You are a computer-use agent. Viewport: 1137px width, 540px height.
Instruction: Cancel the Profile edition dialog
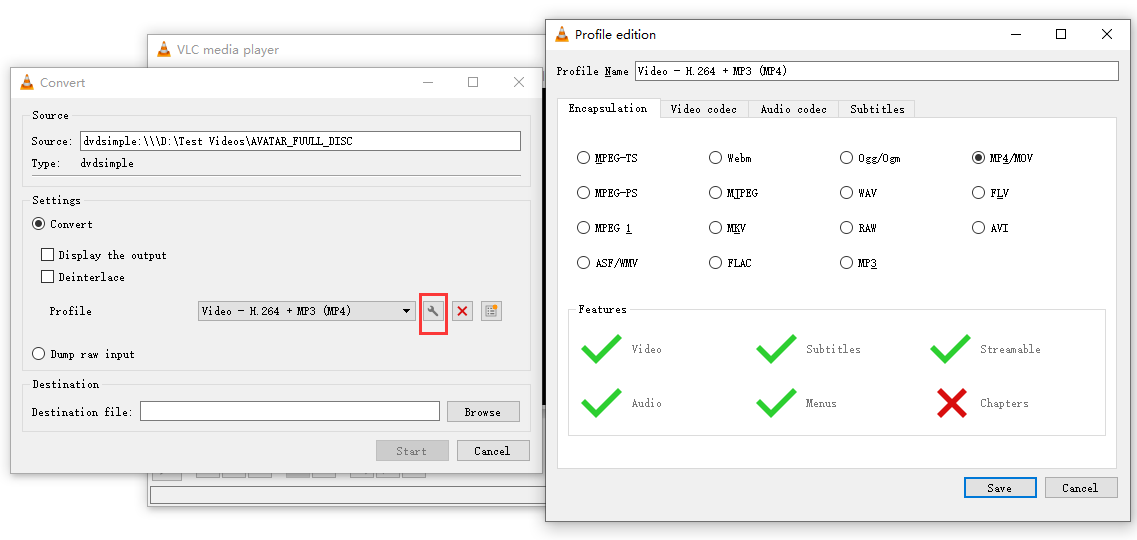pyautogui.click(x=1080, y=488)
